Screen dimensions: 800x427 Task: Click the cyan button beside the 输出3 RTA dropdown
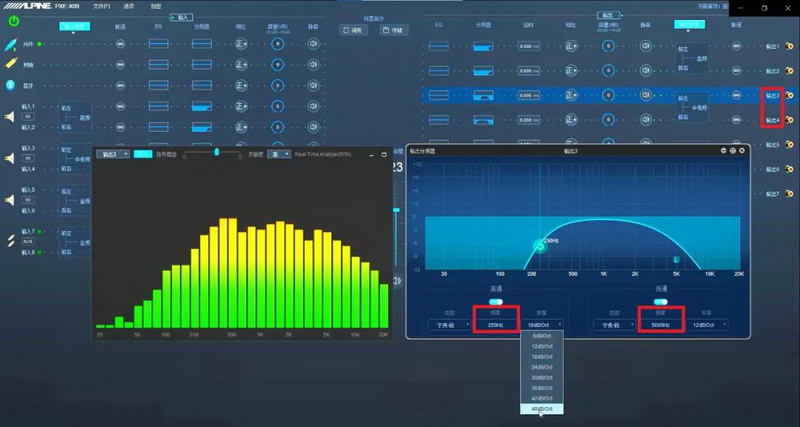[143, 154]
